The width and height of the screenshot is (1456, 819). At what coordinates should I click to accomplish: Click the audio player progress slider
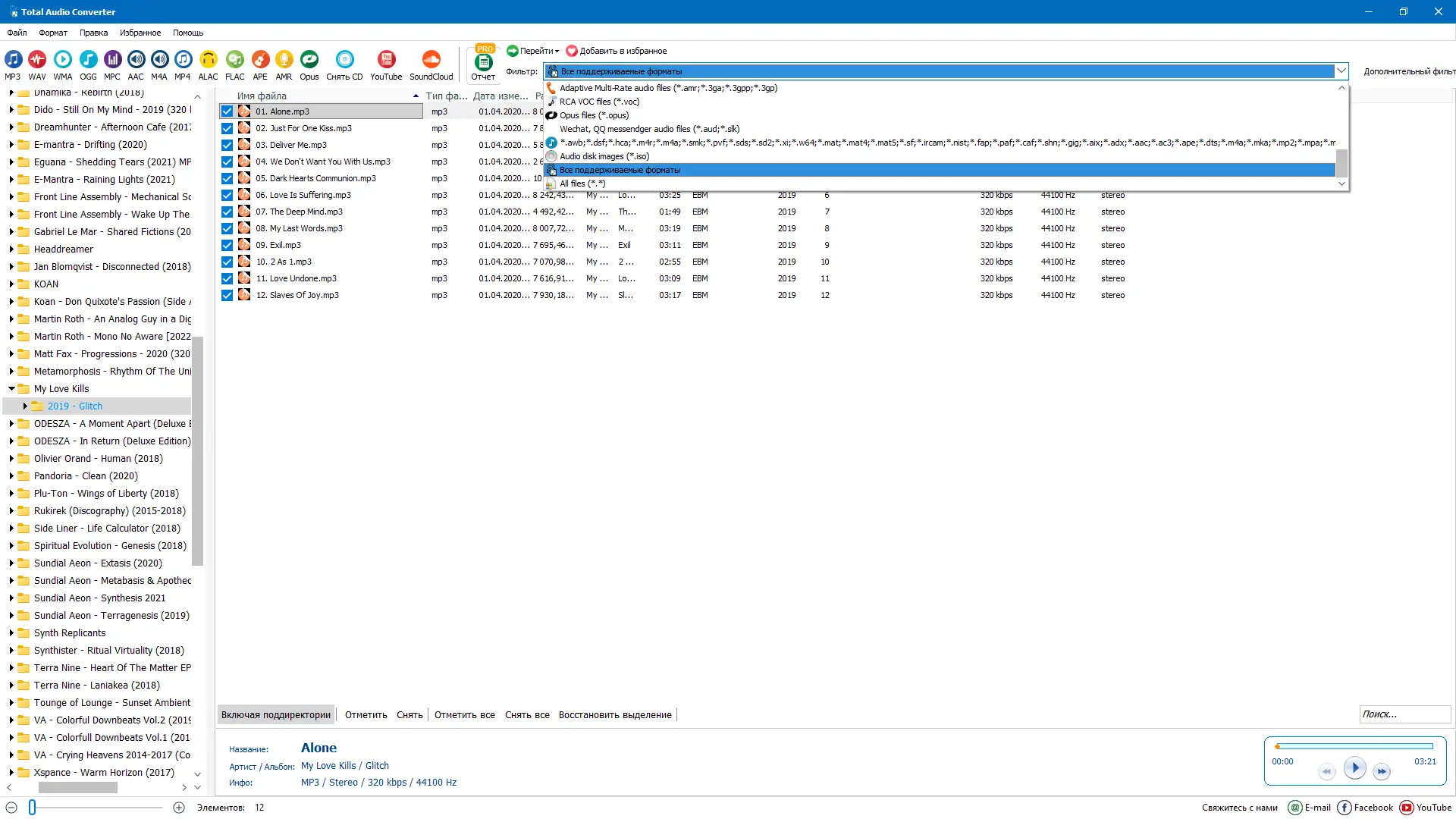1354,747
